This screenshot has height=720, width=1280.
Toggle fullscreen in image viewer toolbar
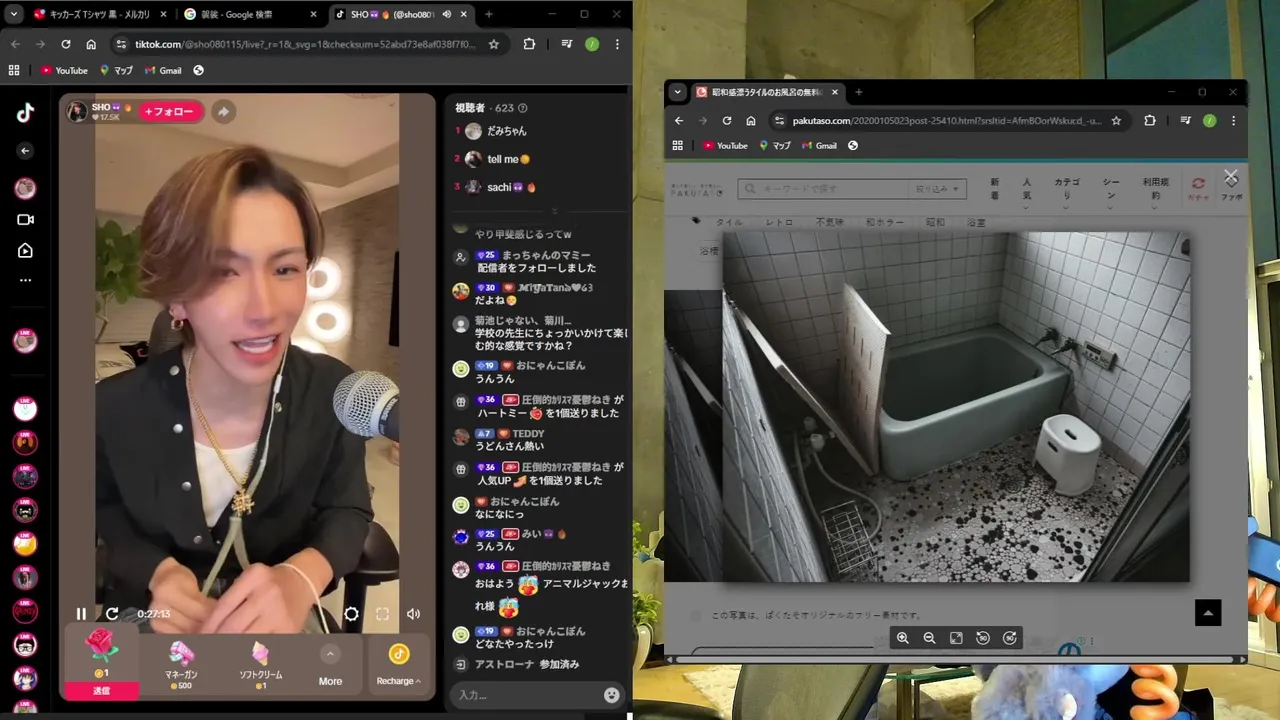[x=956, y=638]
